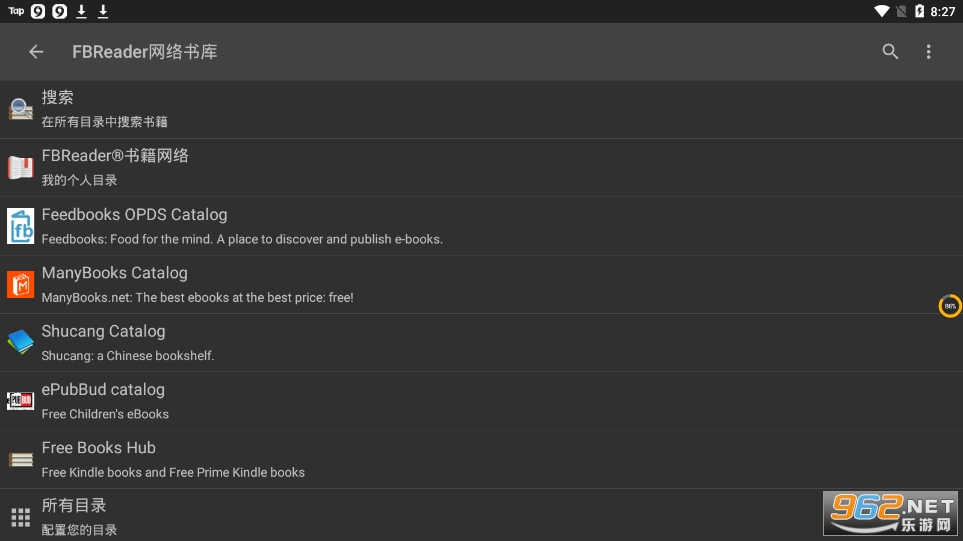Tap the circular yellow progress indicator
Viewport: 963px width, 541px height.
coord(950,306)
